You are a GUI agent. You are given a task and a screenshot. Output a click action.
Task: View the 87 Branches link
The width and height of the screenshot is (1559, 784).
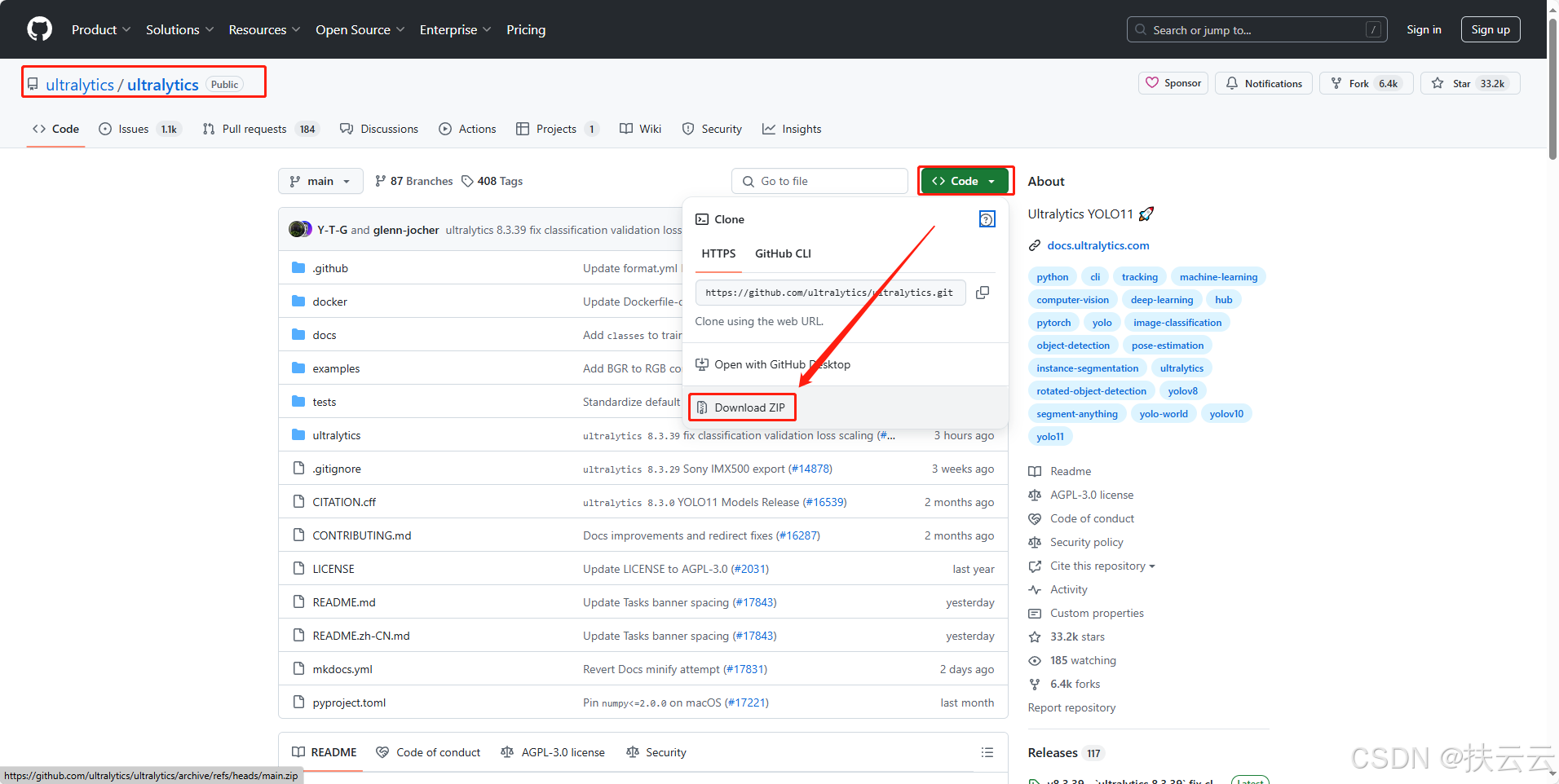coord(413,181)
